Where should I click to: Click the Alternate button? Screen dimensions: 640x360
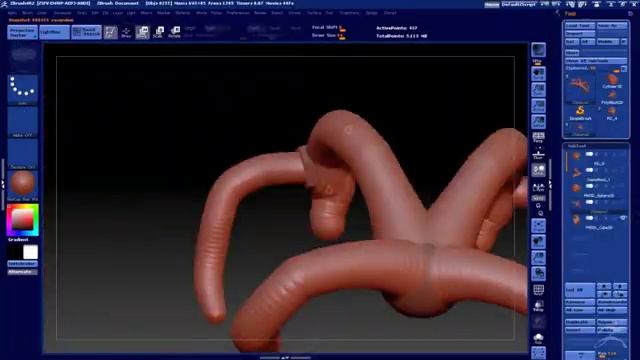pos(23,272)
